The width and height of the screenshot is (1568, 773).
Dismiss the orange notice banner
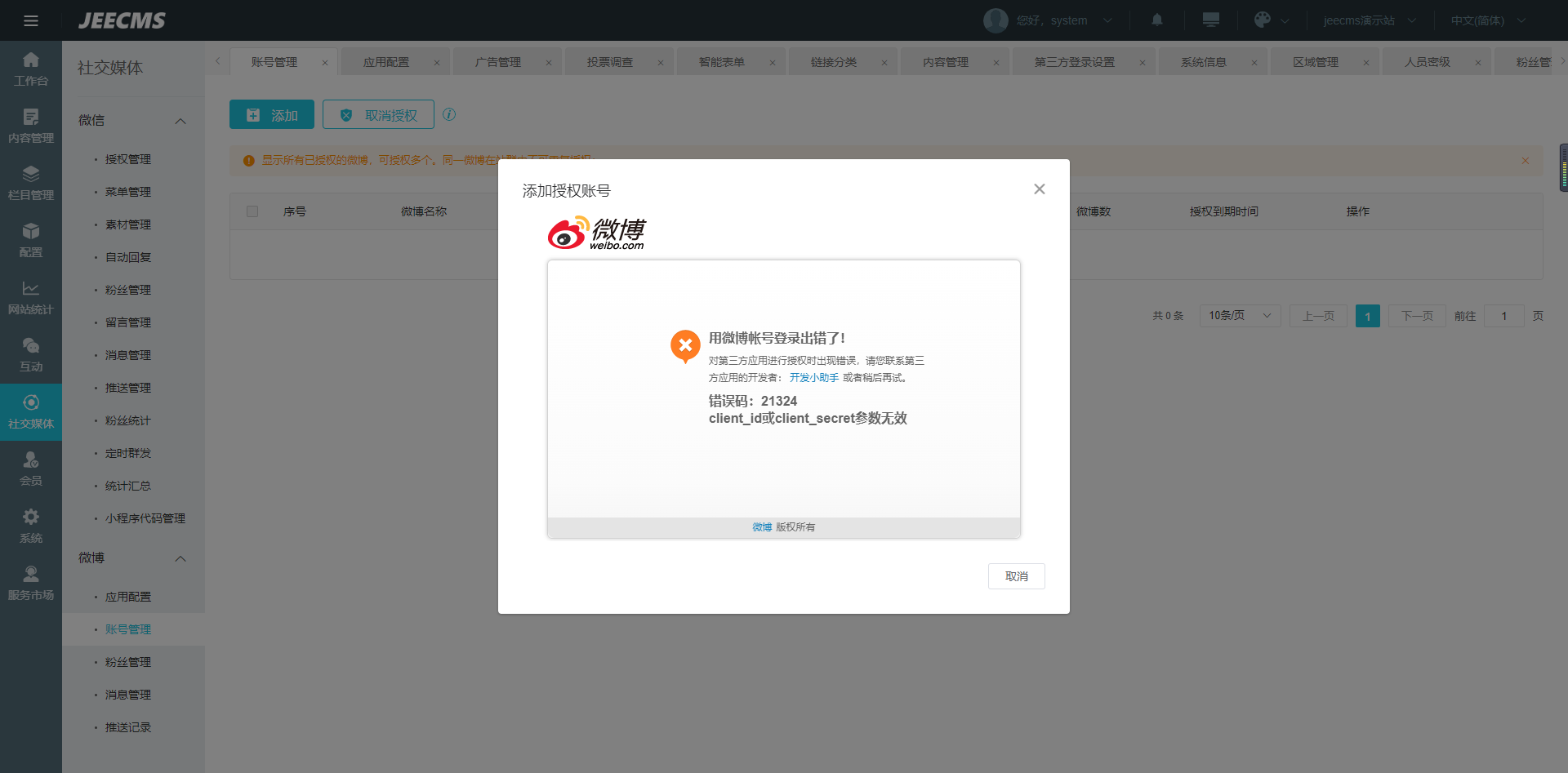tap(1525, 161)
